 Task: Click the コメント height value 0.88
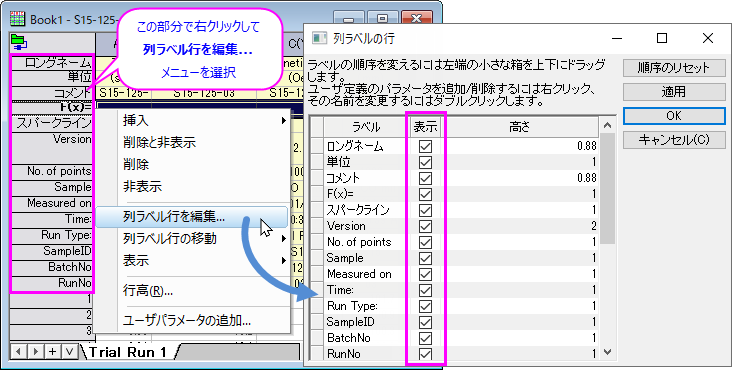(x=587, y=178)
